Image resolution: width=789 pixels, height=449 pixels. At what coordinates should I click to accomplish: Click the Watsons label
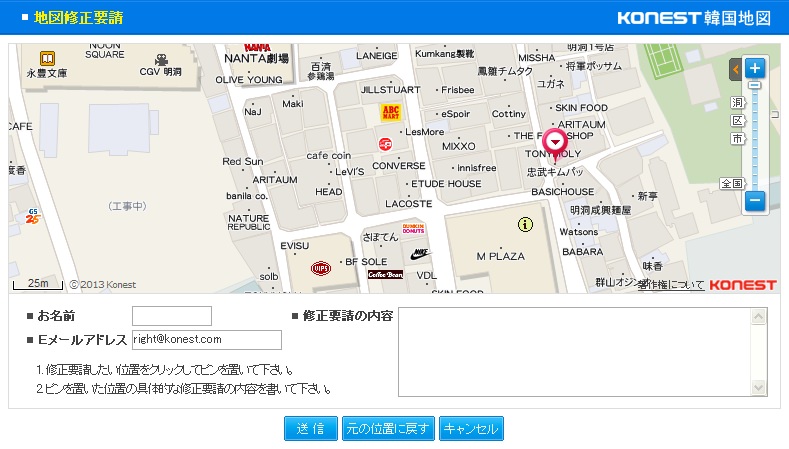579,232
